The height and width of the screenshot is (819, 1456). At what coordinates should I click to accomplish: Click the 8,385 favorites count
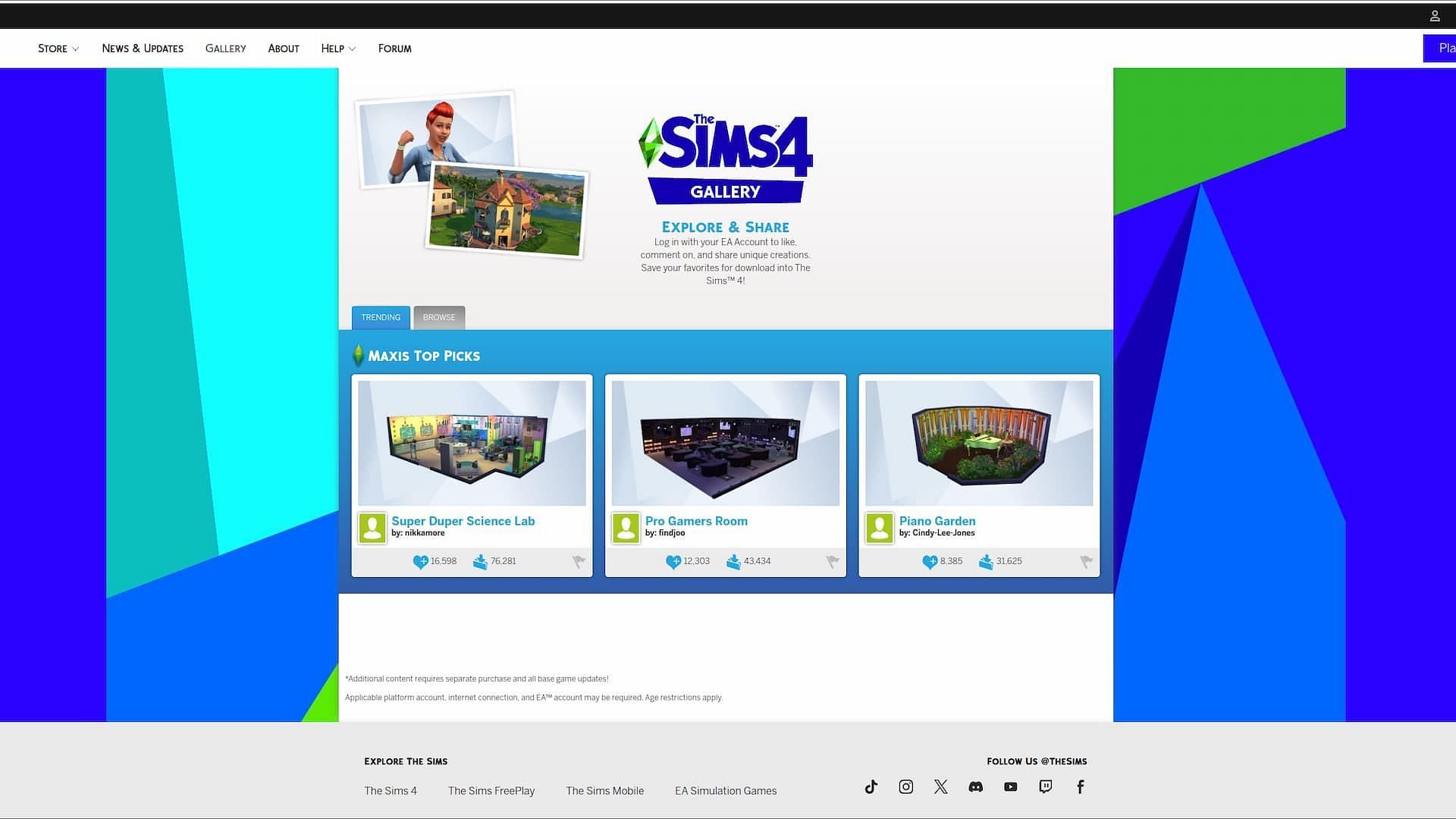(951, 562)
